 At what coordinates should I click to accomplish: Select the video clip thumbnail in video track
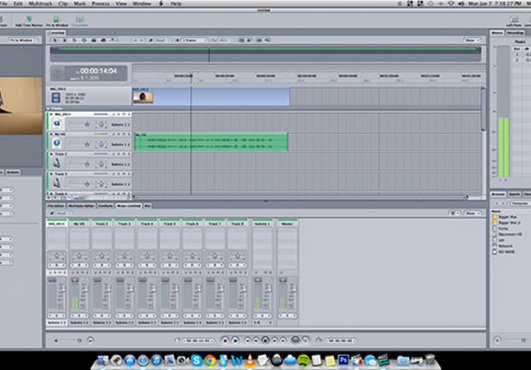tap(143, 98)
